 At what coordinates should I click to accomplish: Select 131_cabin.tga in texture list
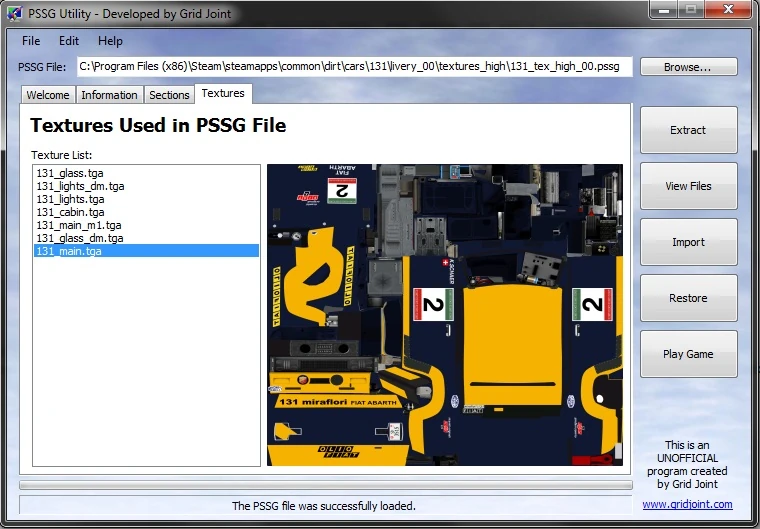coord(146,212)
